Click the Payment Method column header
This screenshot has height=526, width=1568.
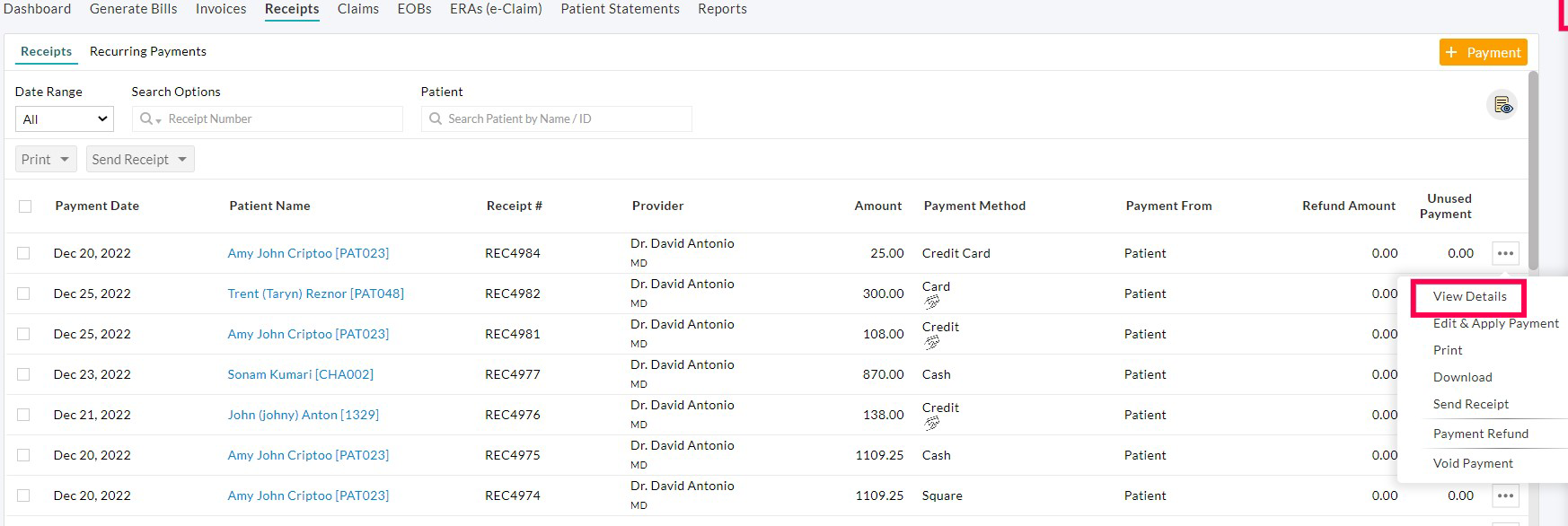pos(974,206)
